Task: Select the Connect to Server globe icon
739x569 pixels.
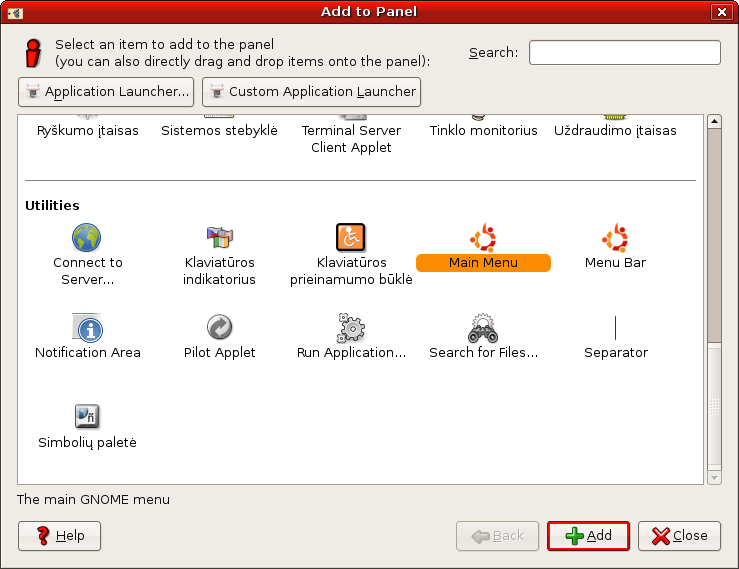Action: (87, 238)
